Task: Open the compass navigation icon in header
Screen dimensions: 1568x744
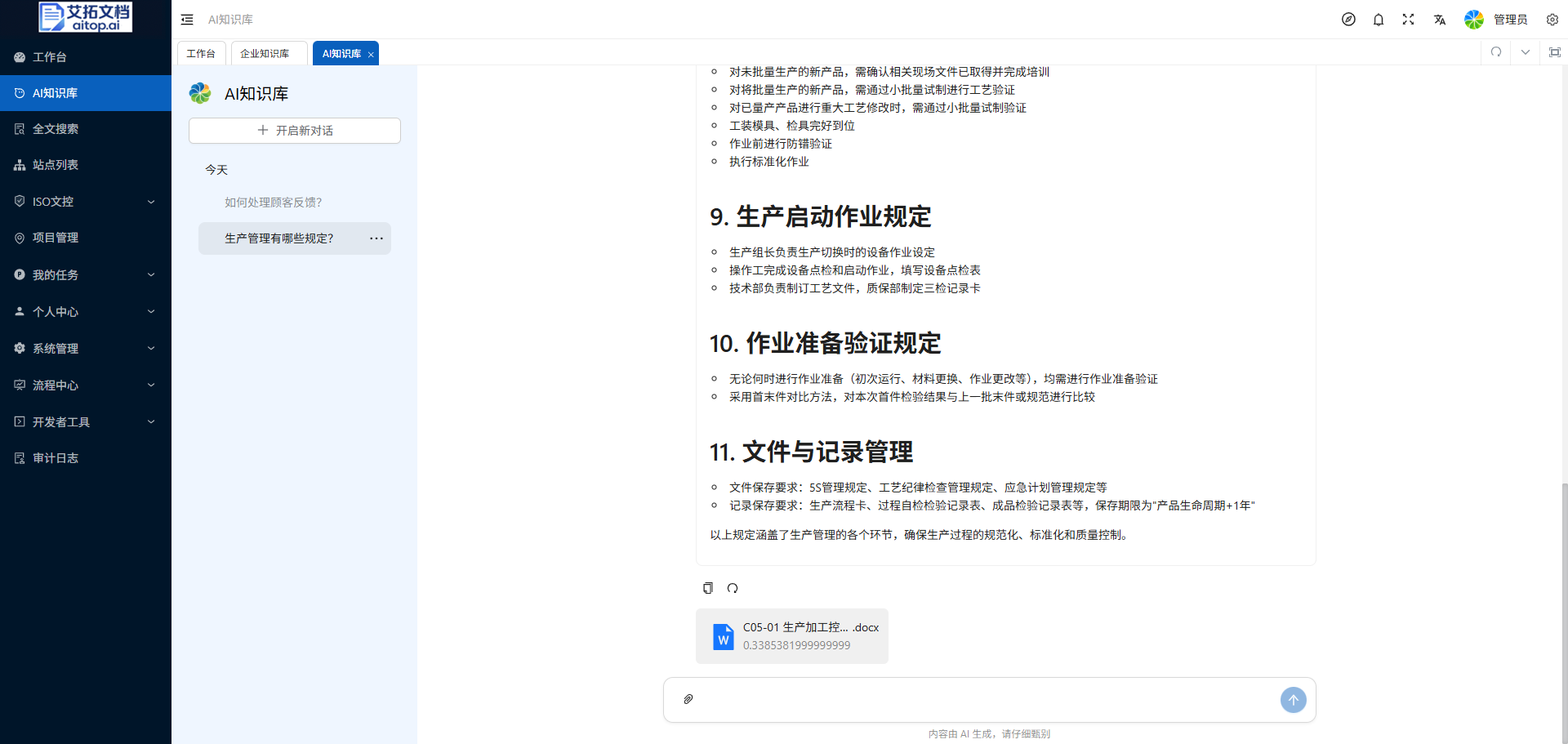Action: coord(1348,20)
